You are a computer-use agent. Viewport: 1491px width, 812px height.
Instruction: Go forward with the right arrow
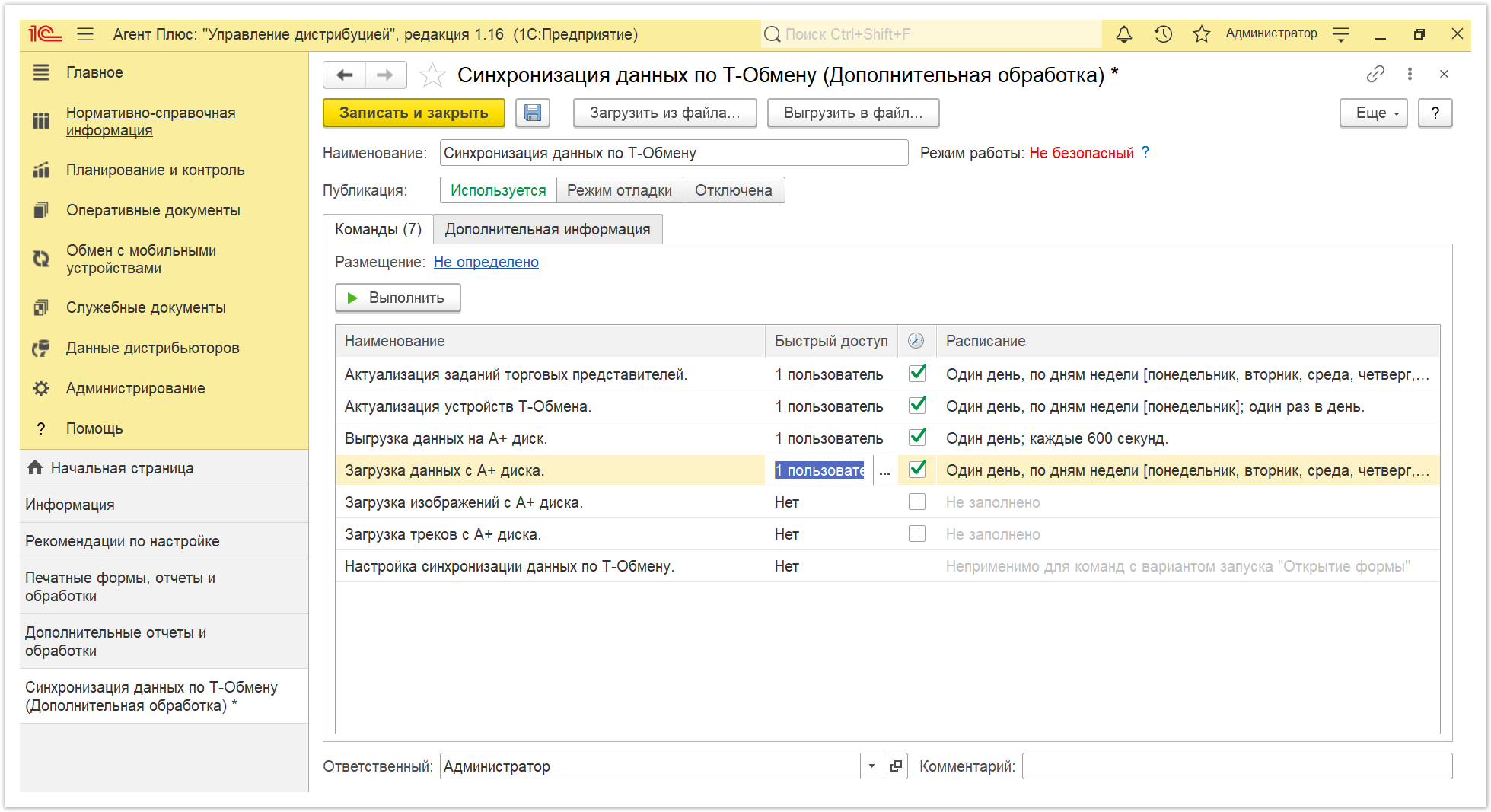385,75
